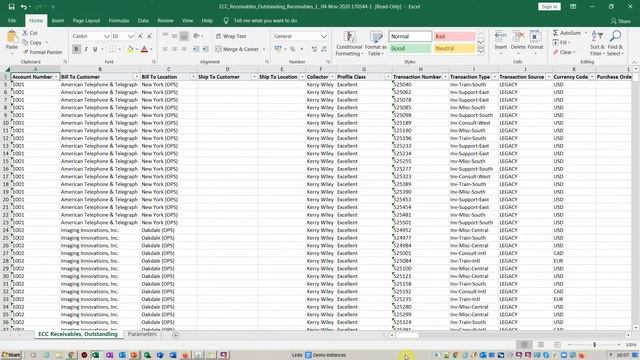This screenshot has height=360, width=640.
Task: Switch to the Formulas tab
Action: [119, 20]
